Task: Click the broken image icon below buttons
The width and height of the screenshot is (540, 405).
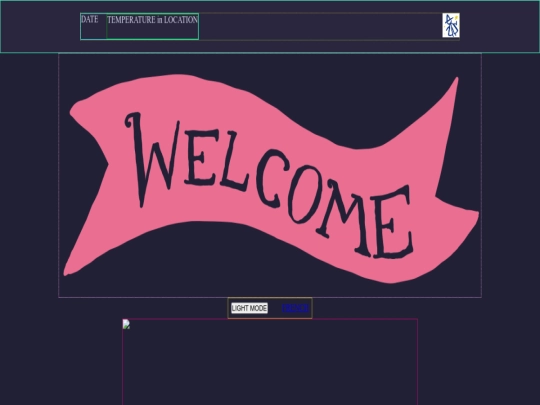Action: (126, 324)
